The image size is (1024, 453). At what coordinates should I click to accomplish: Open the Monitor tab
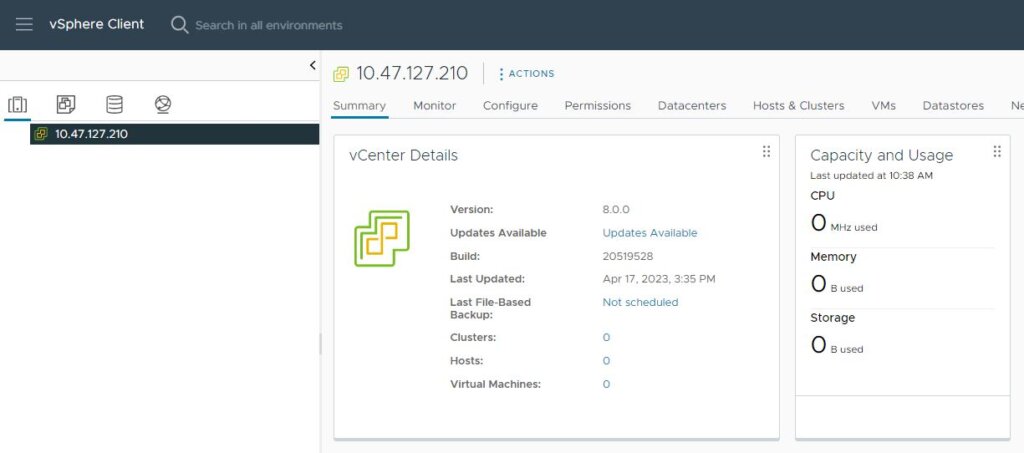point(434,106)
